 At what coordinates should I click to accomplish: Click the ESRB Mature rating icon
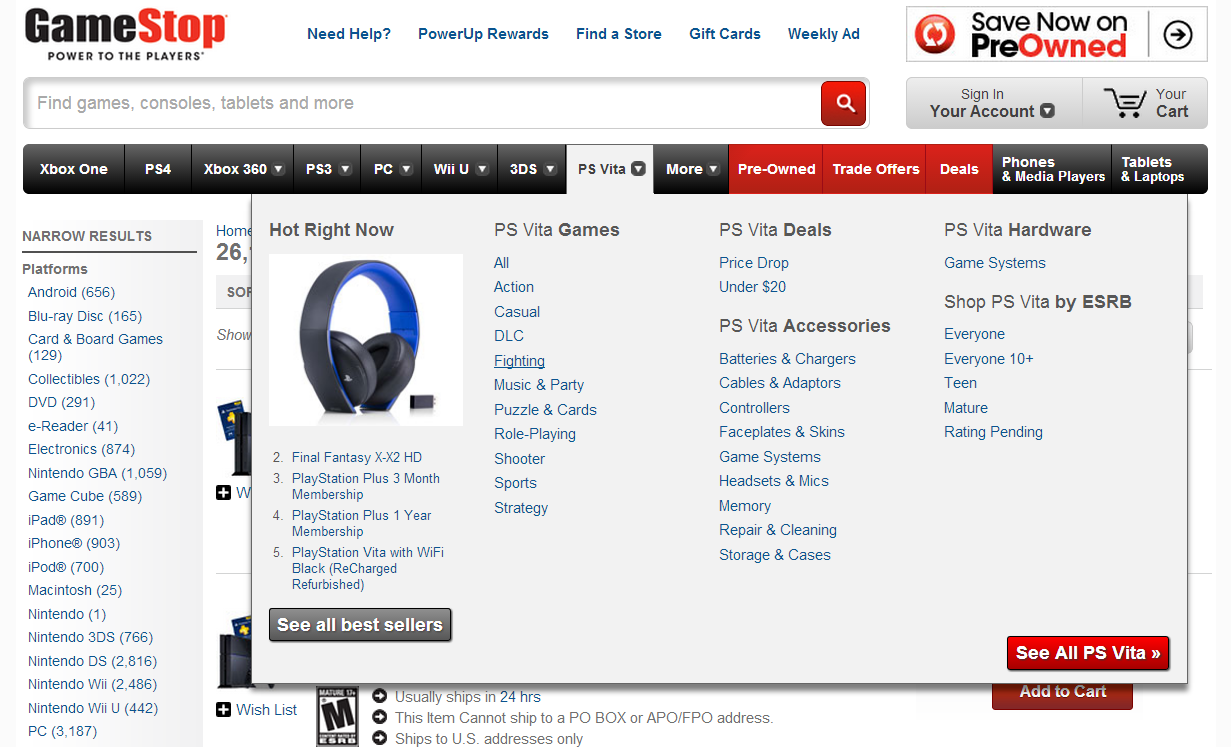[337, 716]
